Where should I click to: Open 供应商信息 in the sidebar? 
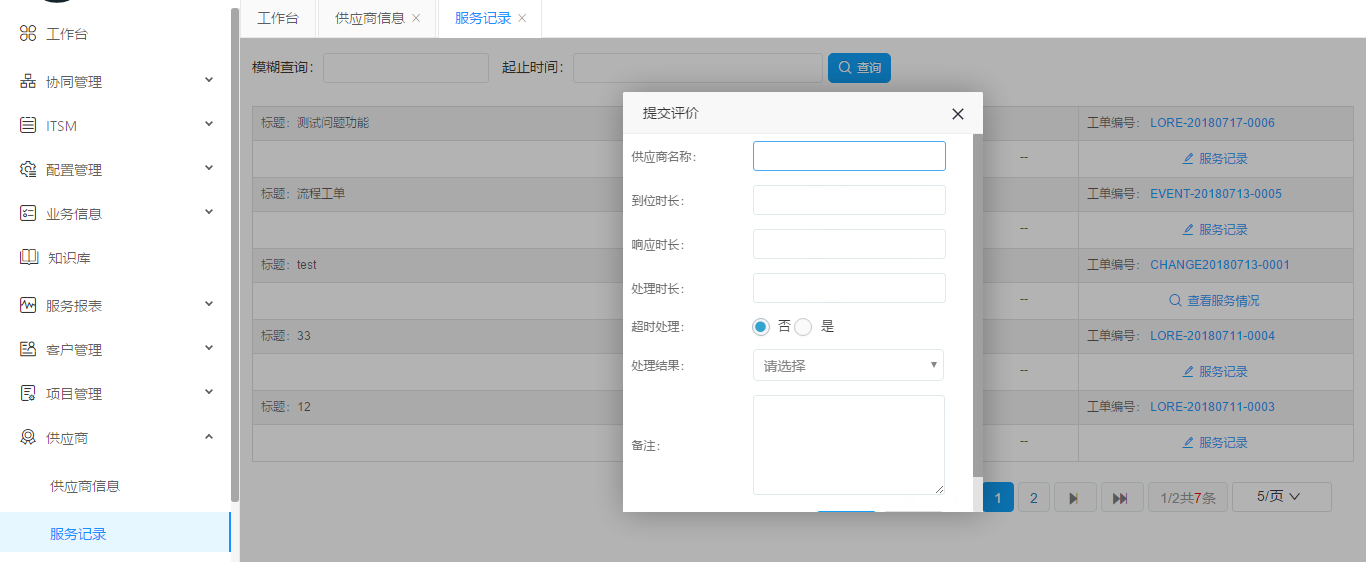pos(85,486)
